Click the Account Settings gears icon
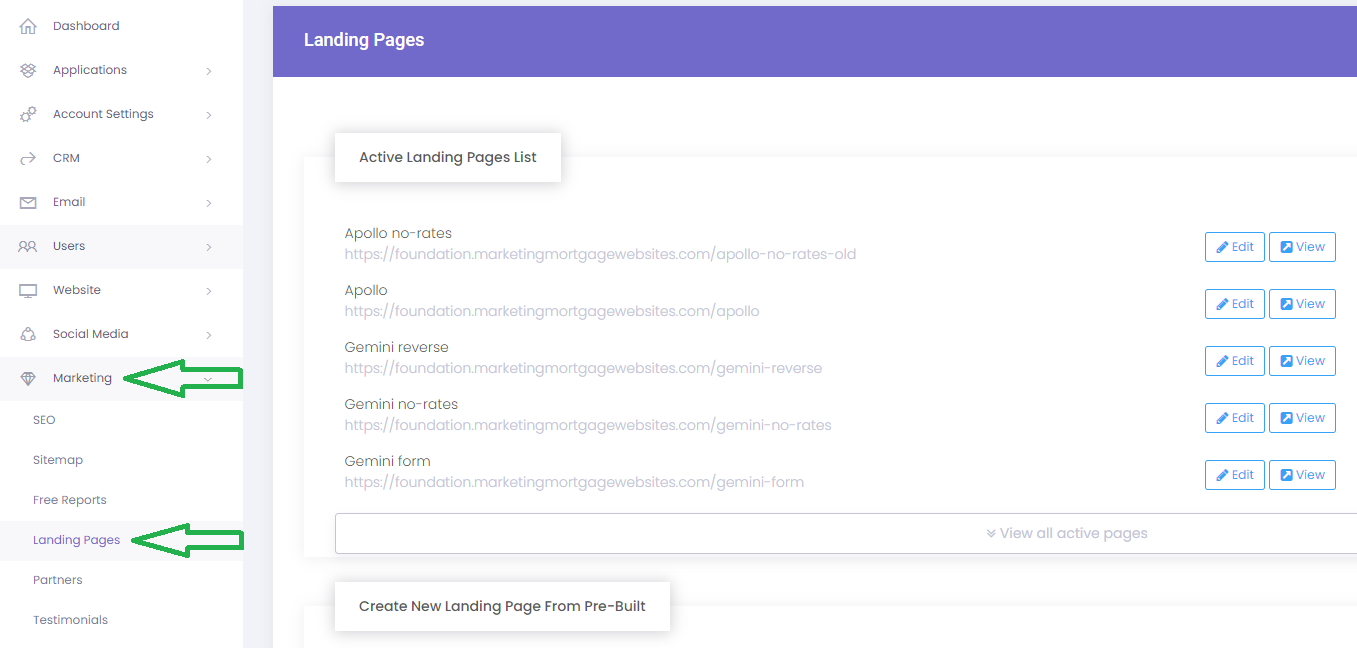 tap(28, 114)
